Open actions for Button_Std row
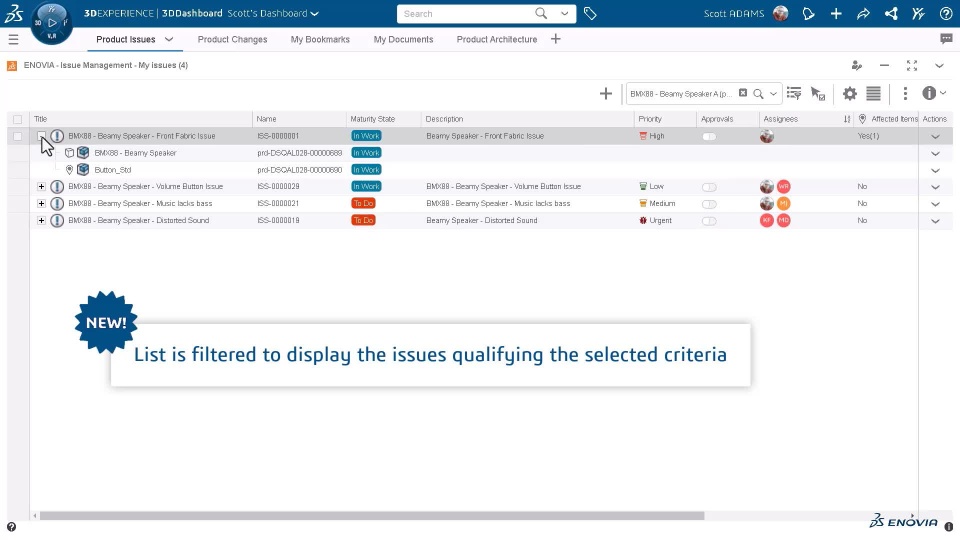The image size is (960, 540). tap(936, 170)
